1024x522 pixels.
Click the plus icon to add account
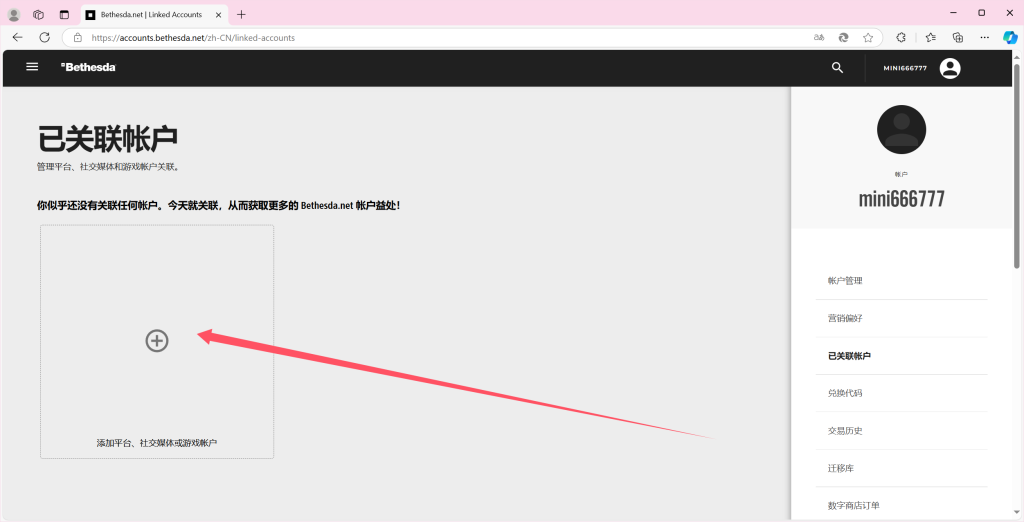pyautogui.click(x=157, y=340)
